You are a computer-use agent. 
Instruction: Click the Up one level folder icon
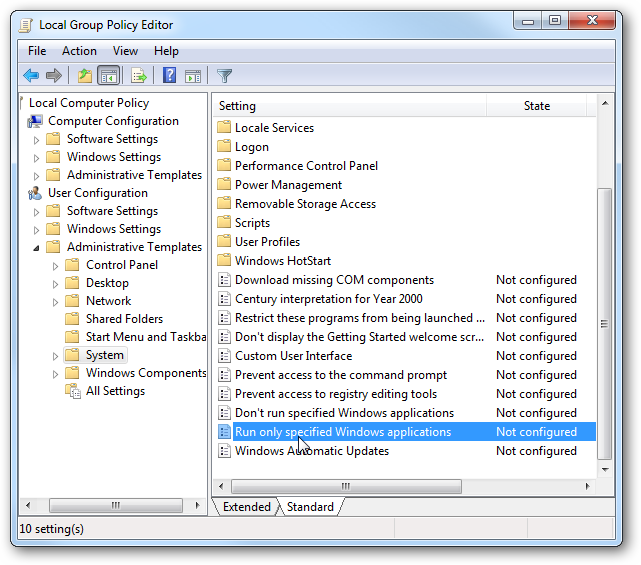pos(85,76)
